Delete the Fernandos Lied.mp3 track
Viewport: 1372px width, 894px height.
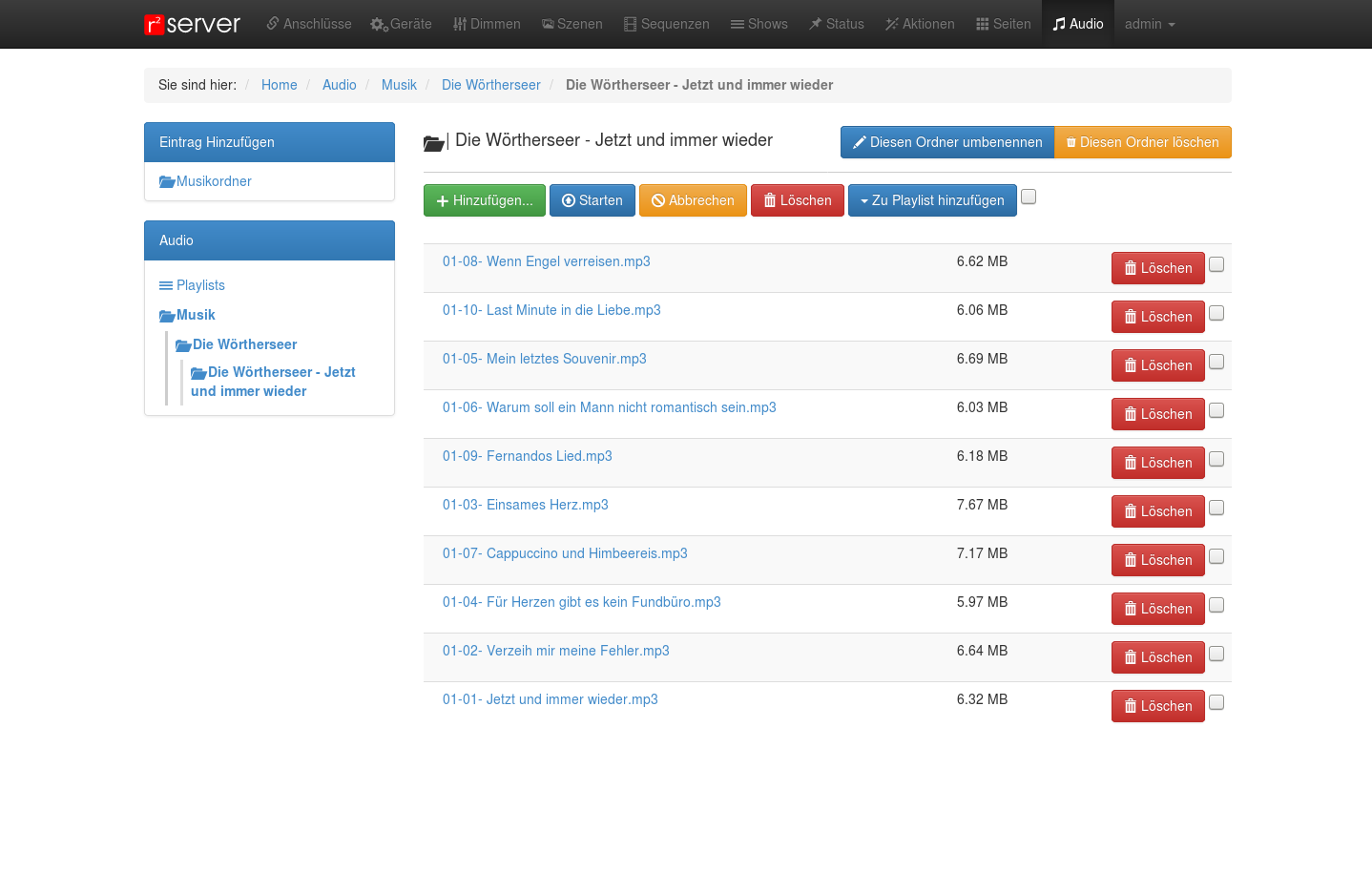[1157, 463]
